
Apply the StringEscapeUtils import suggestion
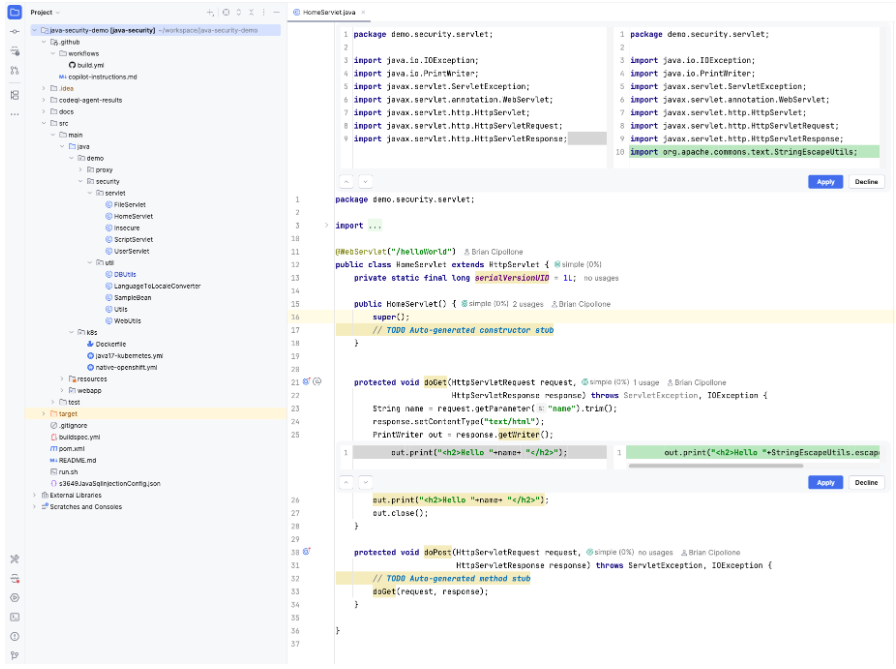click(825, 182)
